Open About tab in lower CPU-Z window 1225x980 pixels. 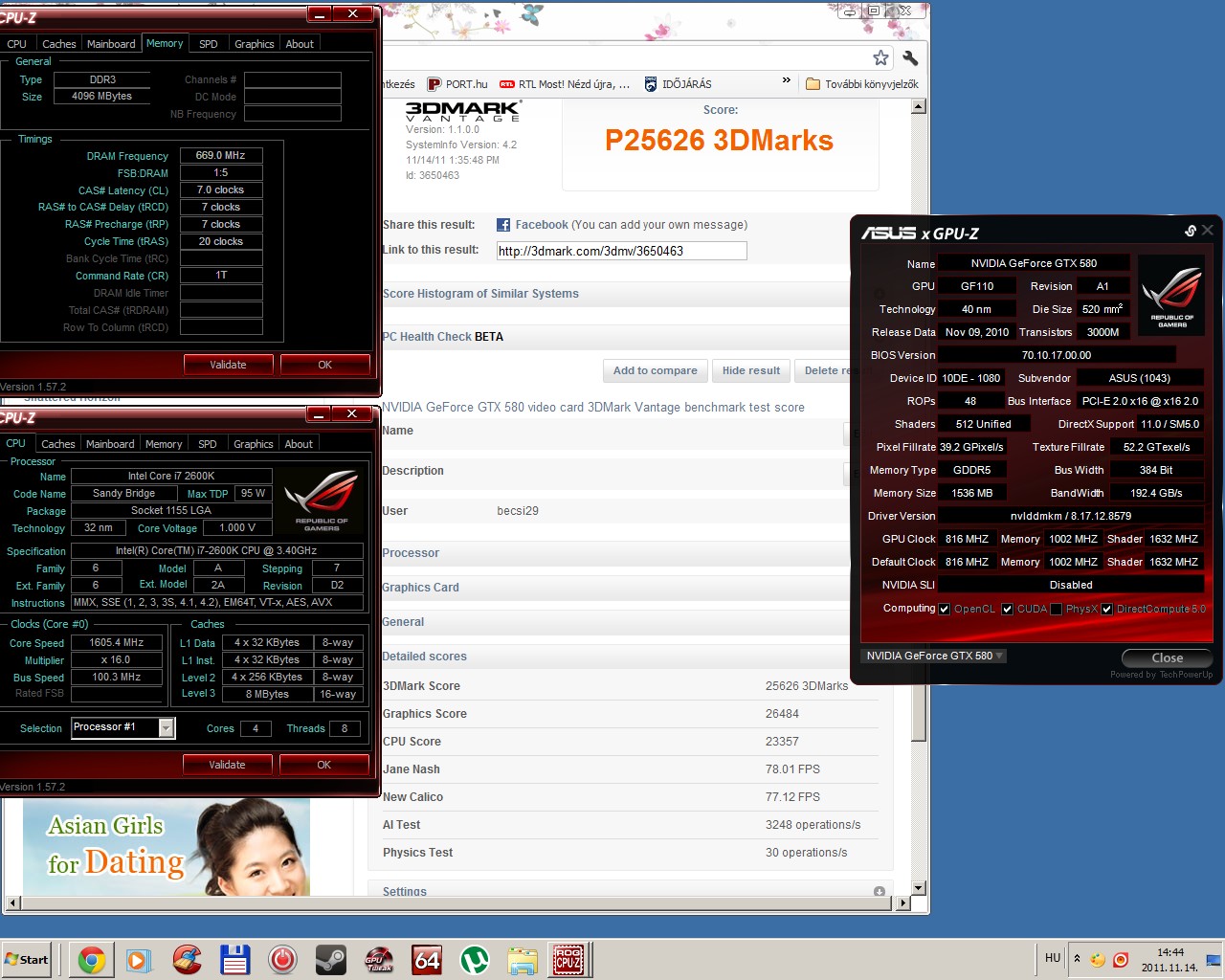coord(299,444)
